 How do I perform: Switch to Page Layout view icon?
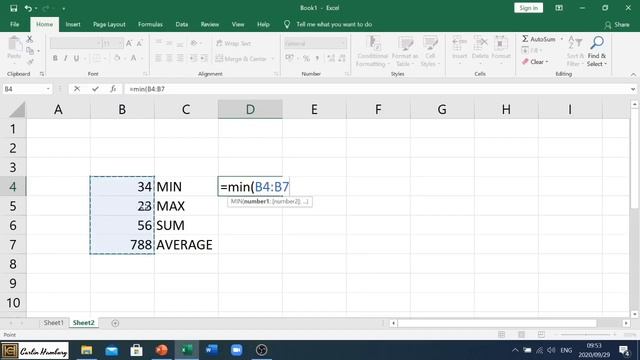(522, 335)
